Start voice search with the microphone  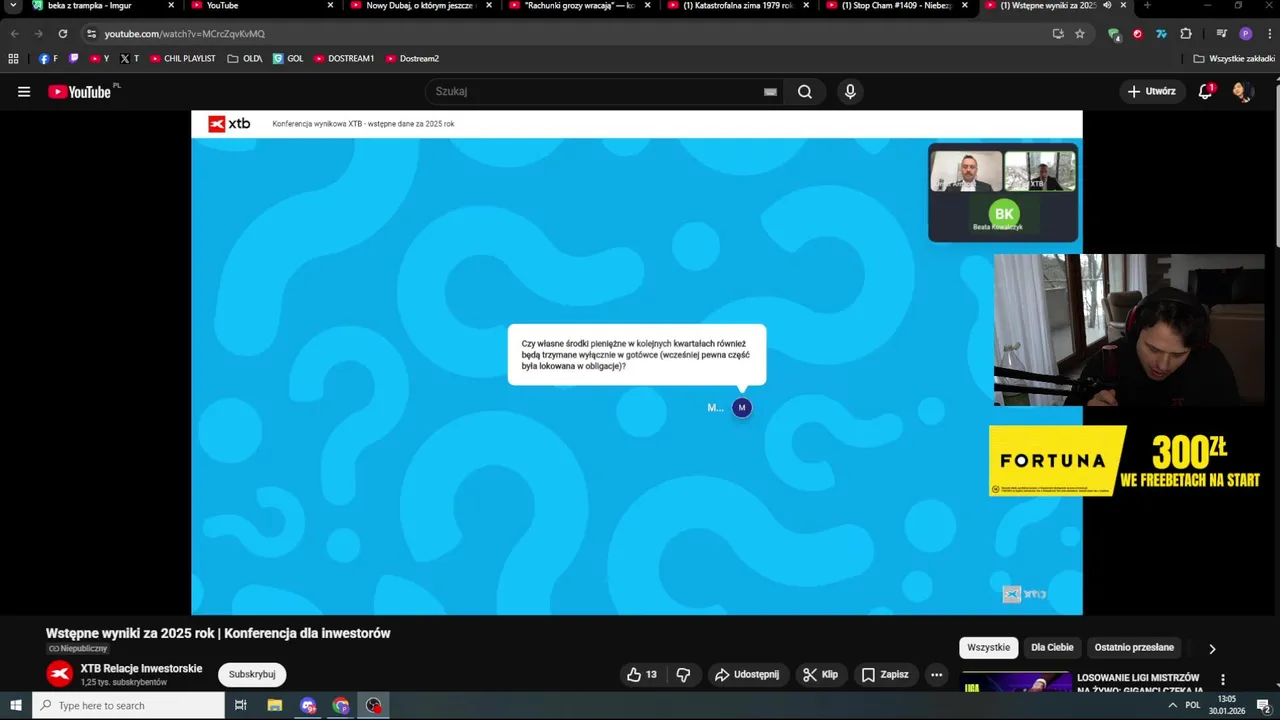pos(850,92)
